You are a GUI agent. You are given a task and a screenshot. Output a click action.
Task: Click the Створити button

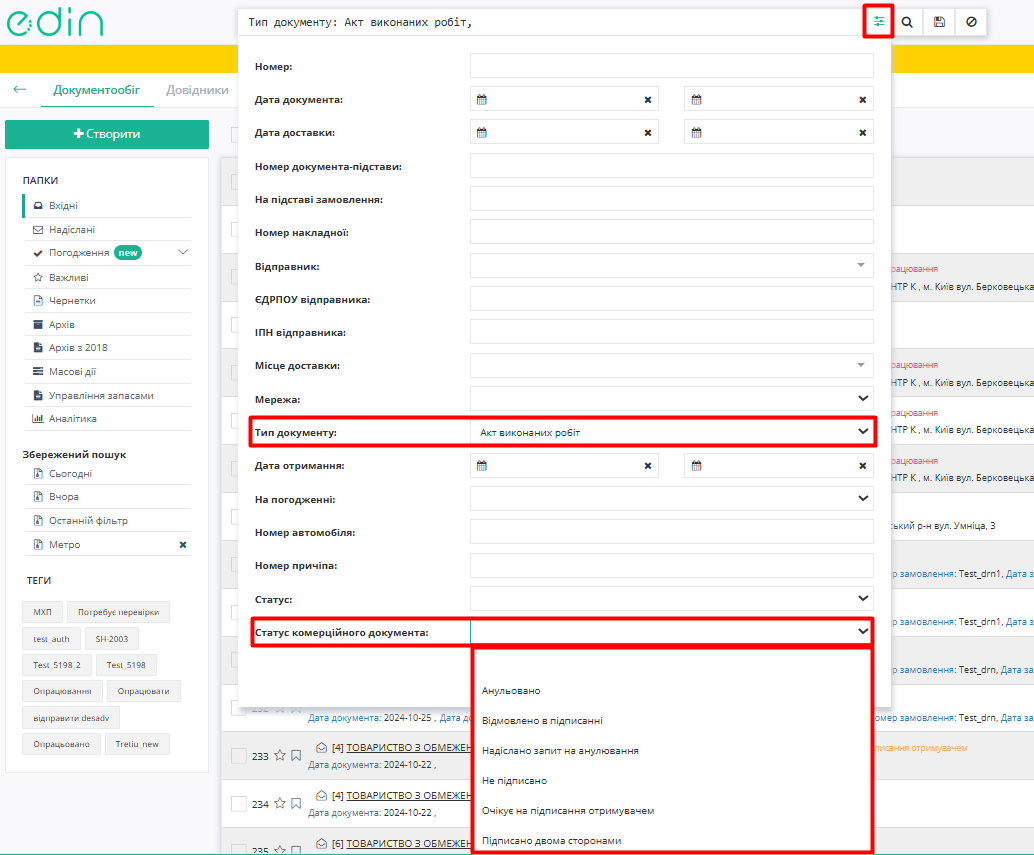107,134
